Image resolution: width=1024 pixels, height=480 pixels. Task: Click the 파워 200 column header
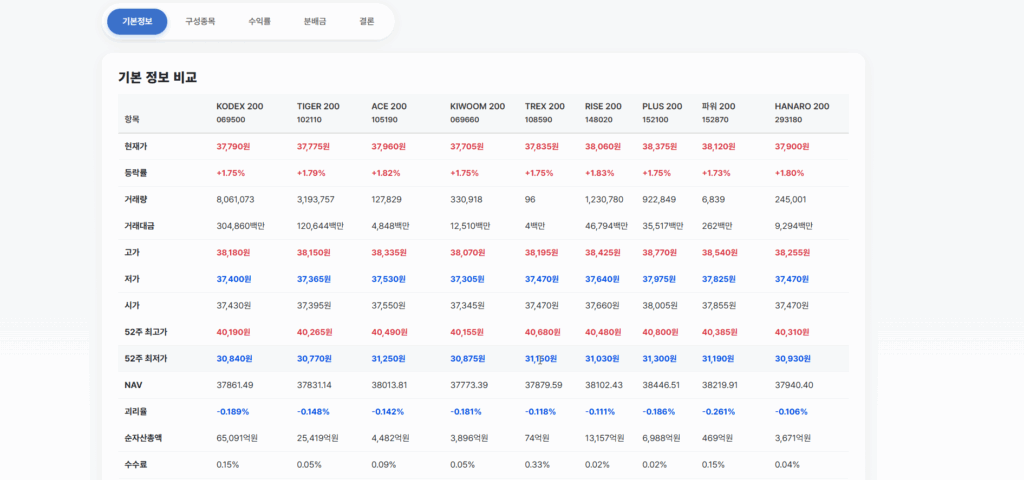(x=718, y=112)
